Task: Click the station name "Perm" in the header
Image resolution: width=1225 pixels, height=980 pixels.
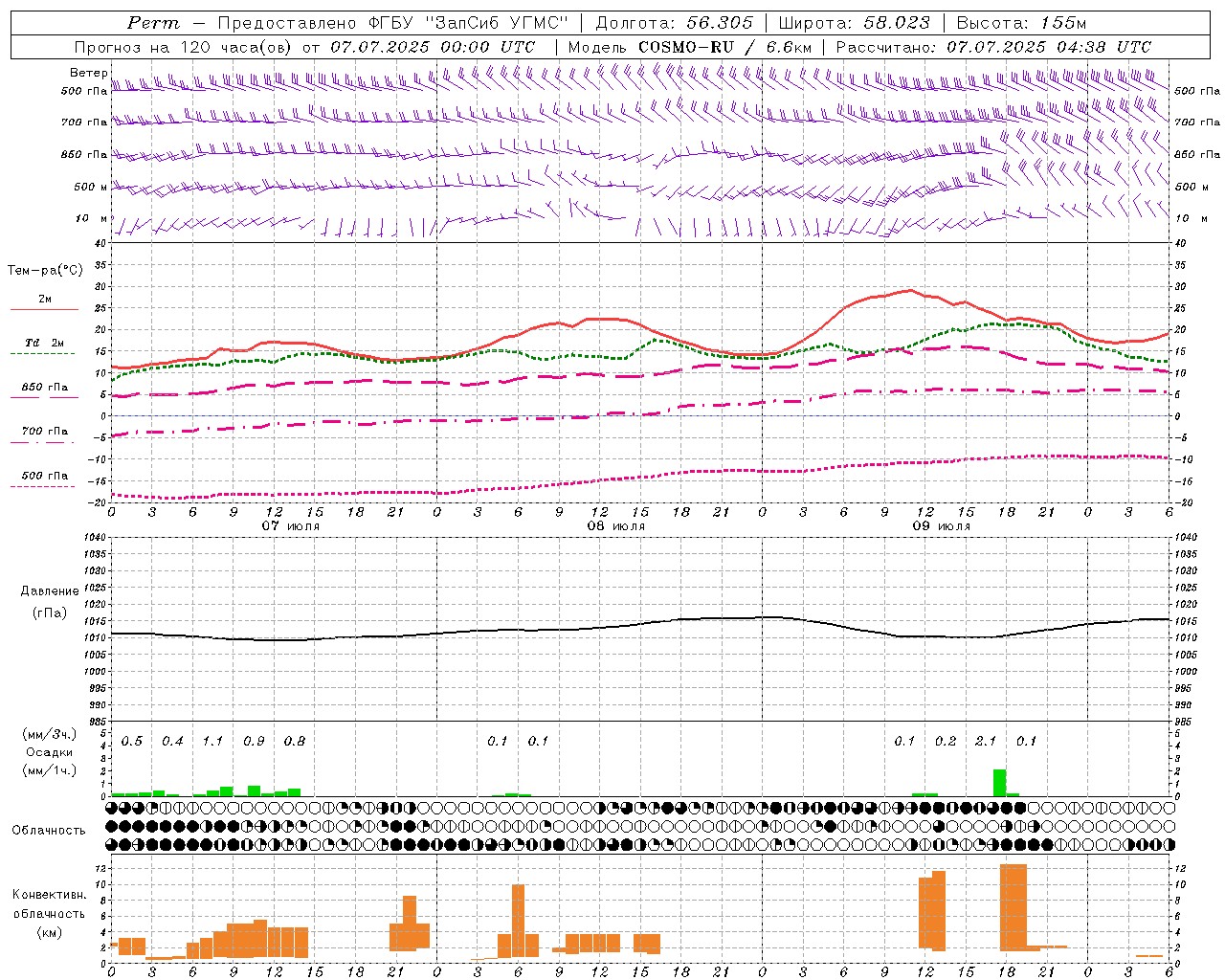Action: pos(152,23)
